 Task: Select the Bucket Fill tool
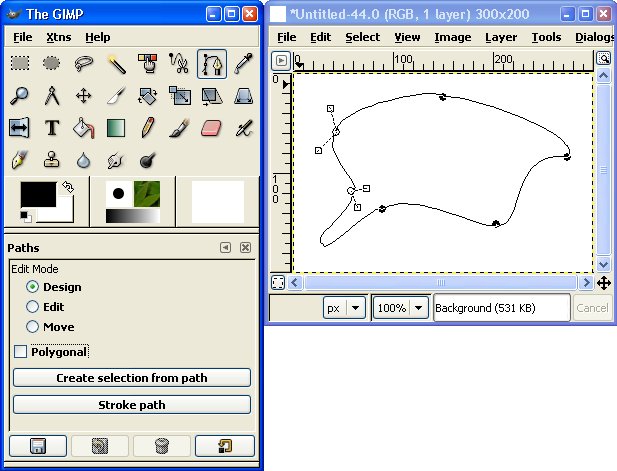tap(84, 128)
